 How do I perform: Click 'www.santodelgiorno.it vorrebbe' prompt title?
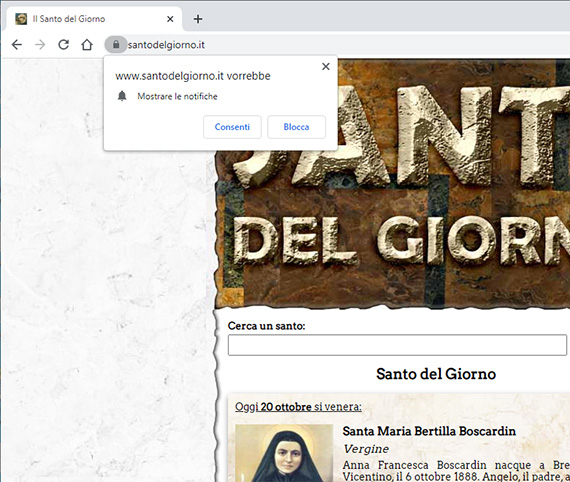coord(193,76)
